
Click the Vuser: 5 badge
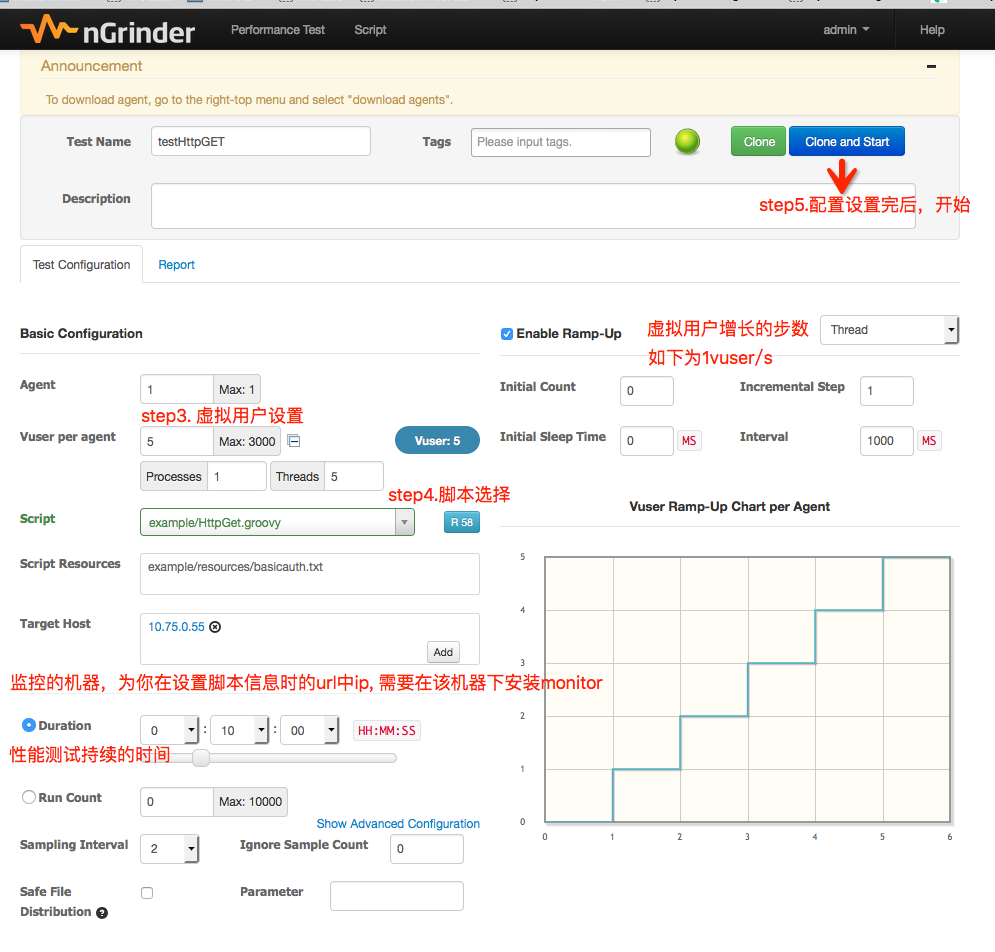(437, 440)
